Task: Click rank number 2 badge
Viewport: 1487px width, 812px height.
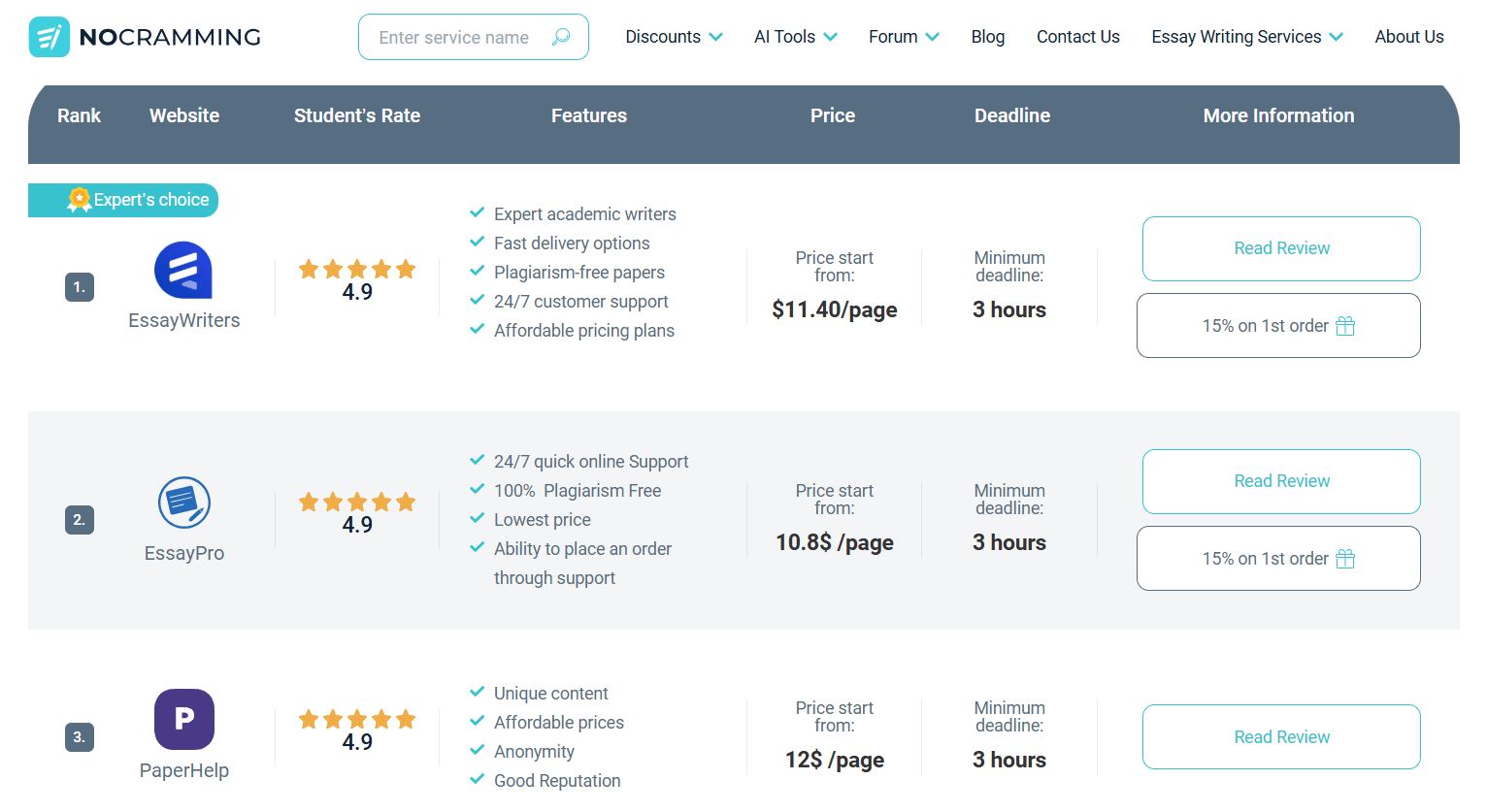Action: [x=80, y=520]
